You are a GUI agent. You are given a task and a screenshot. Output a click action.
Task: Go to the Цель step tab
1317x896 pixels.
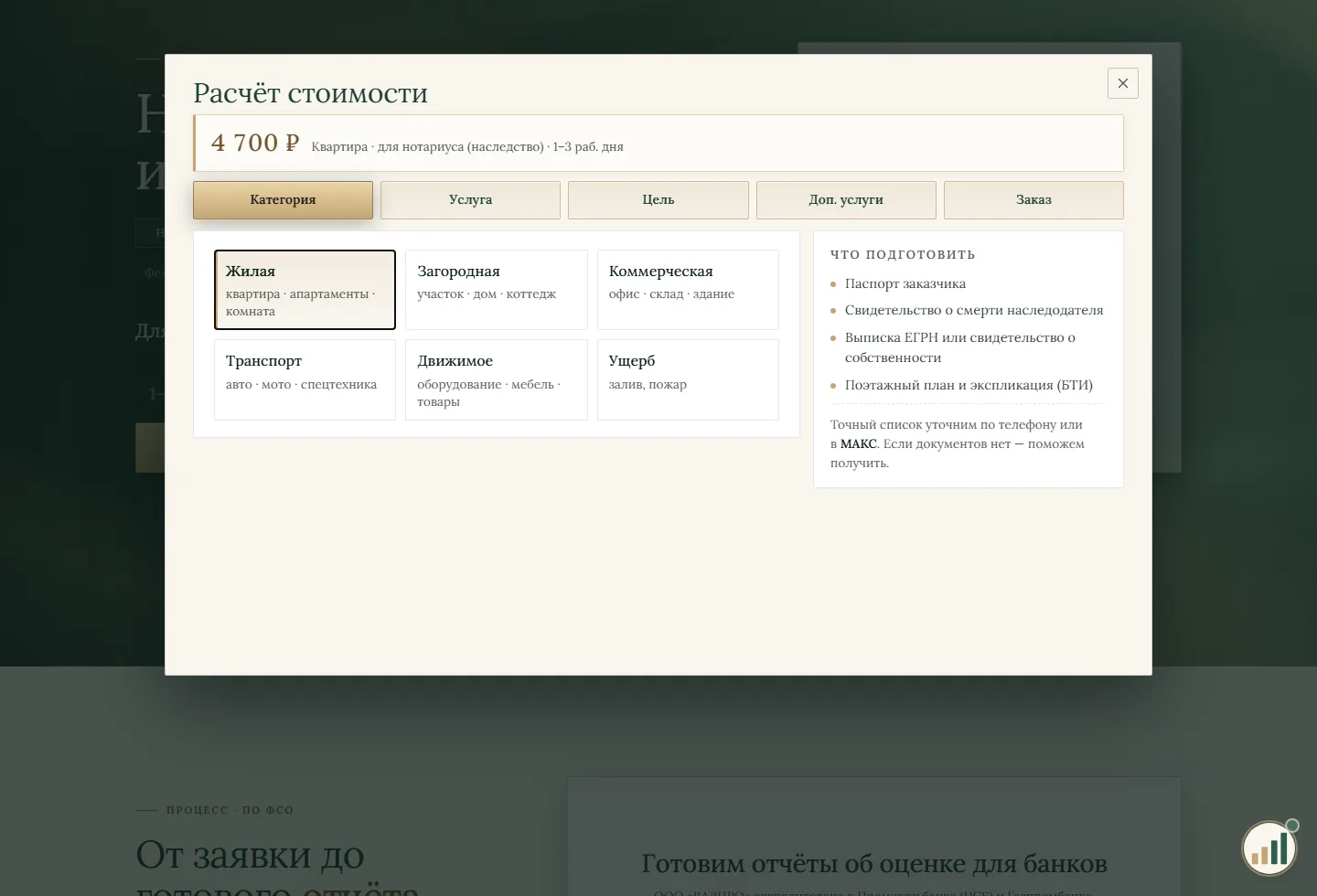coord(658,200)
